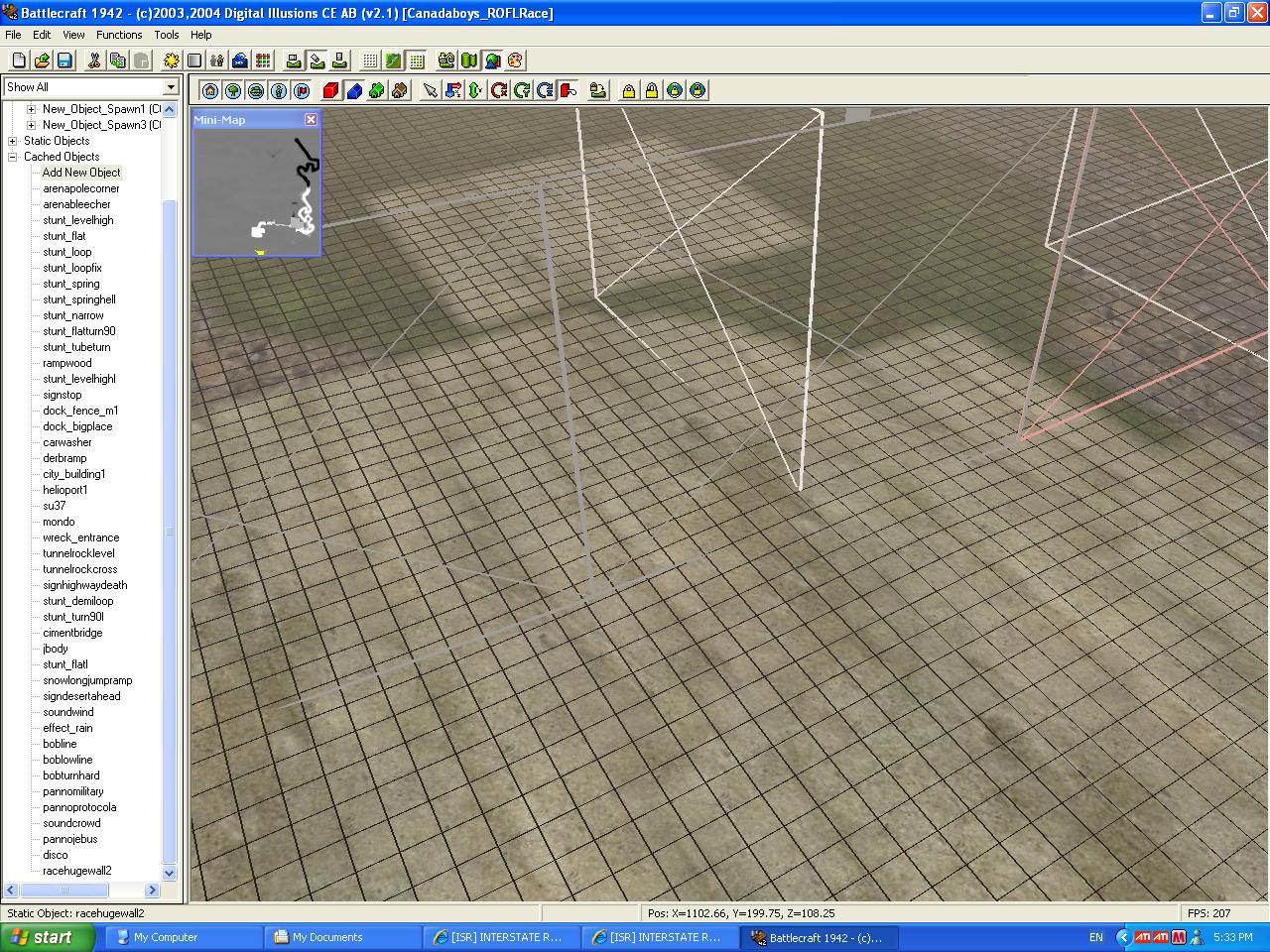Toggle the blue cube object mode
The width and height of the screenshot is (1270, 952).
click(x=353, y=90)
